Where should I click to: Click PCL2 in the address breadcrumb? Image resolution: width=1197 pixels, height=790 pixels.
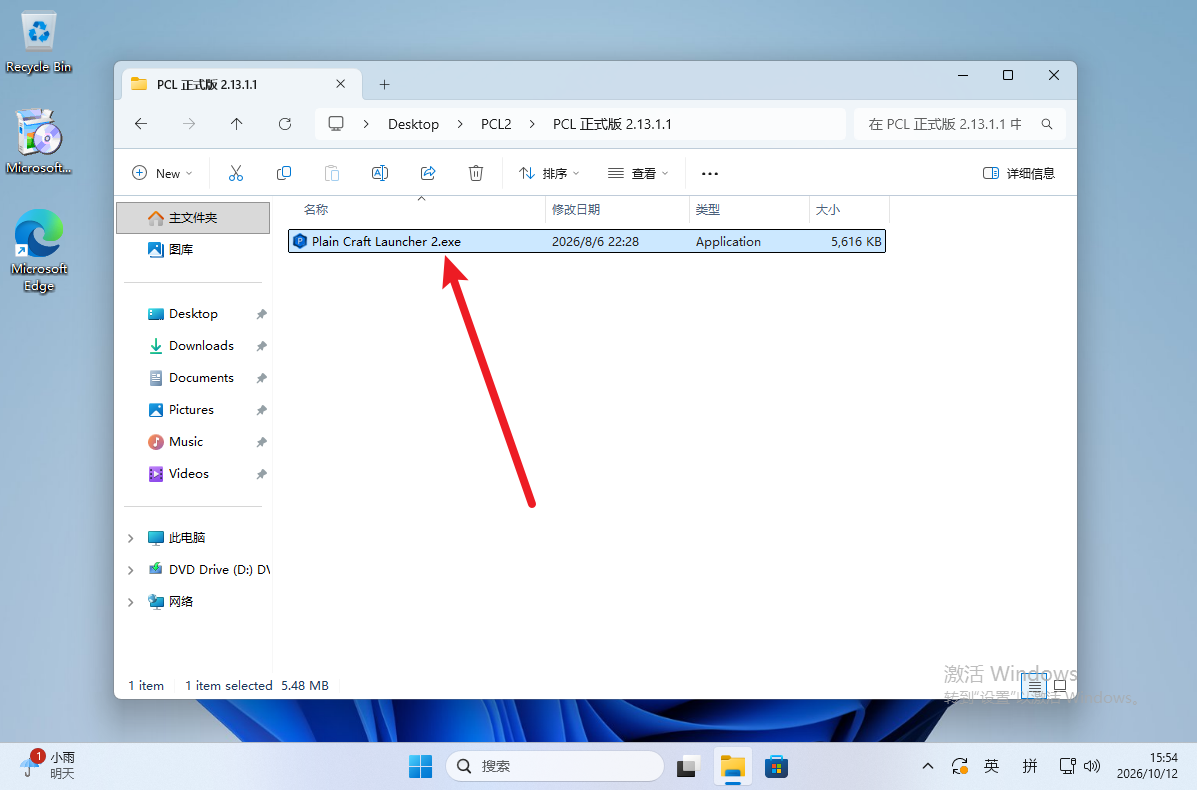pyautogui.click(x=496, y=124)
